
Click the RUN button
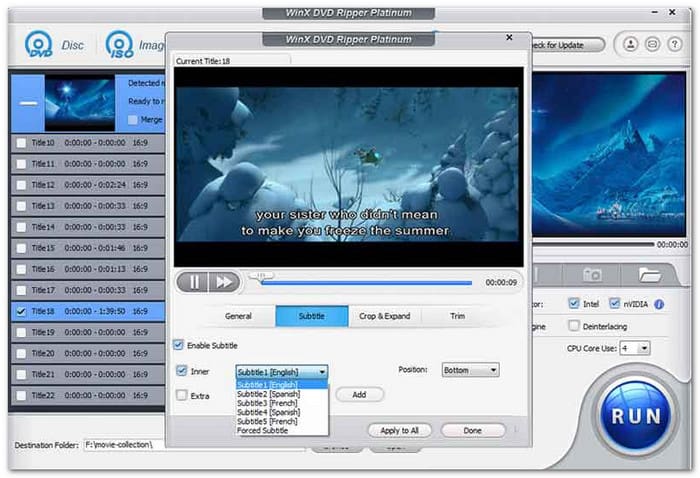coord(635,416)
